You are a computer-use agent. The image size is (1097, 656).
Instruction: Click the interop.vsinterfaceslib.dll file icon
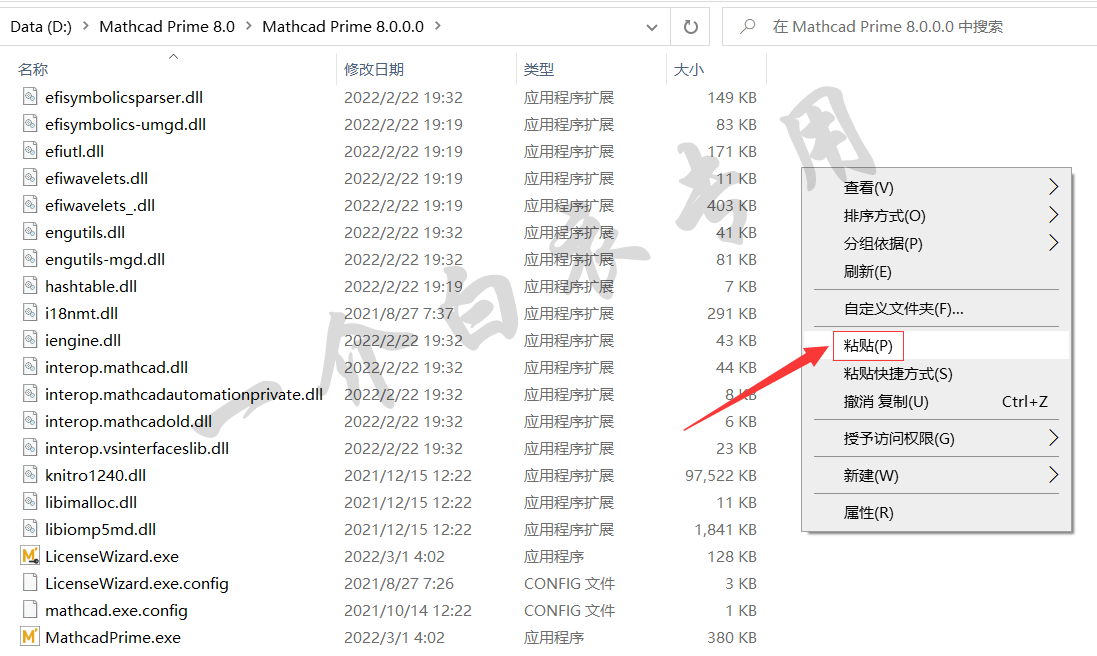point(30,448)
